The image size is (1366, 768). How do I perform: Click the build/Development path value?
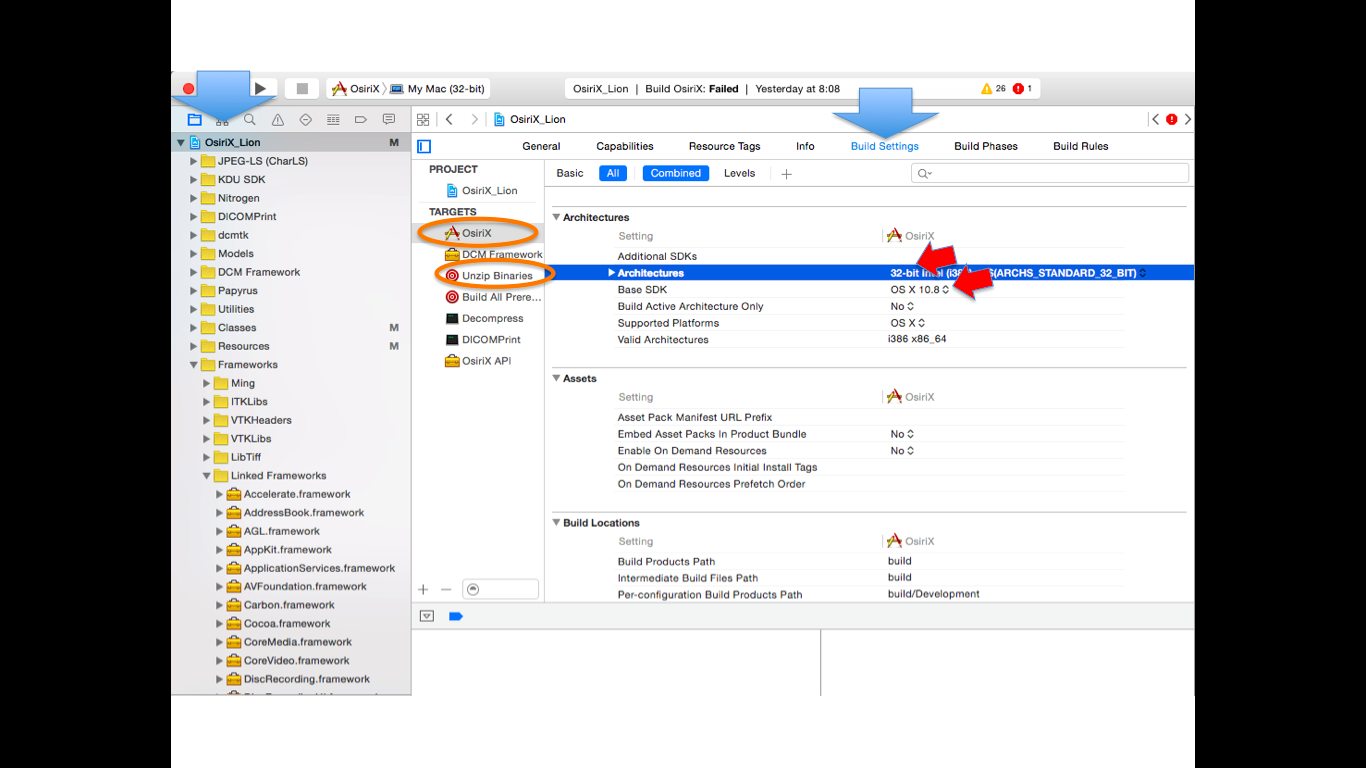point(934,594)
